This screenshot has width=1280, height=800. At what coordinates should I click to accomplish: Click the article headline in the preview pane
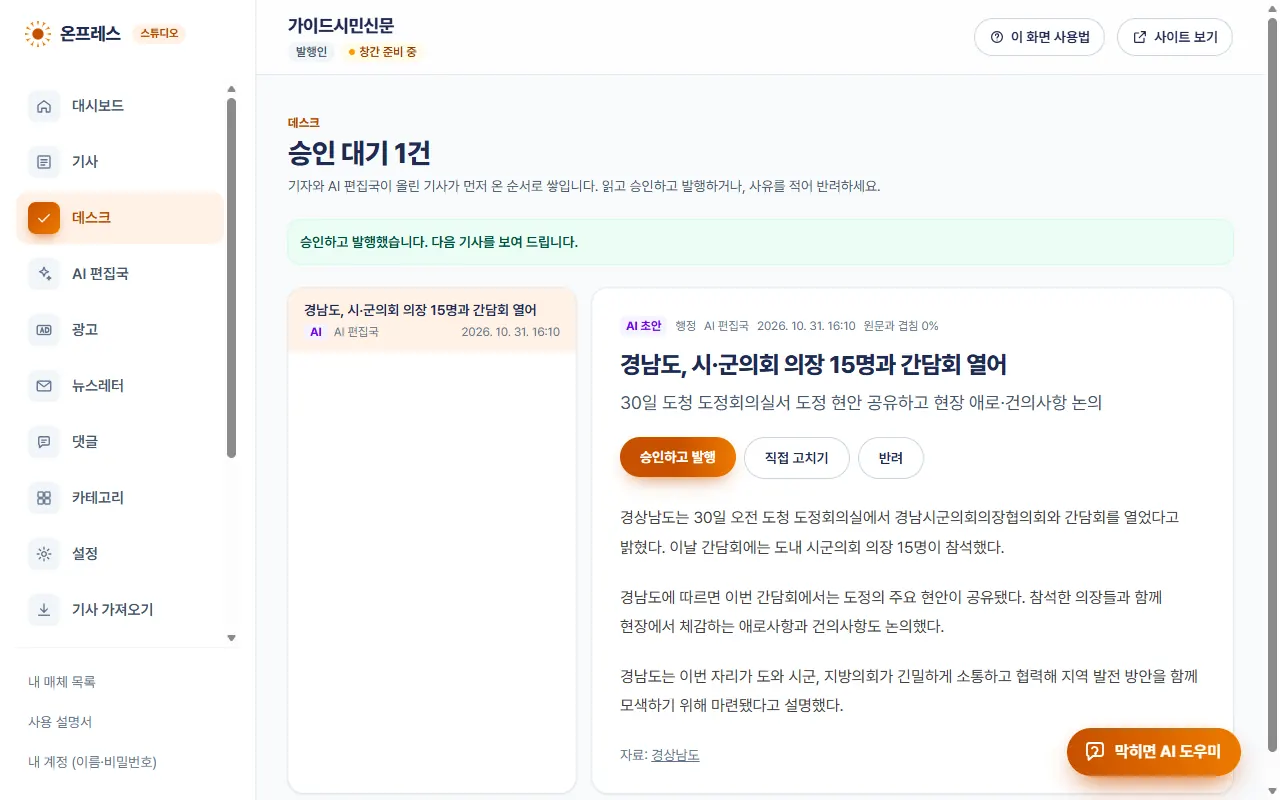point(813,364)
